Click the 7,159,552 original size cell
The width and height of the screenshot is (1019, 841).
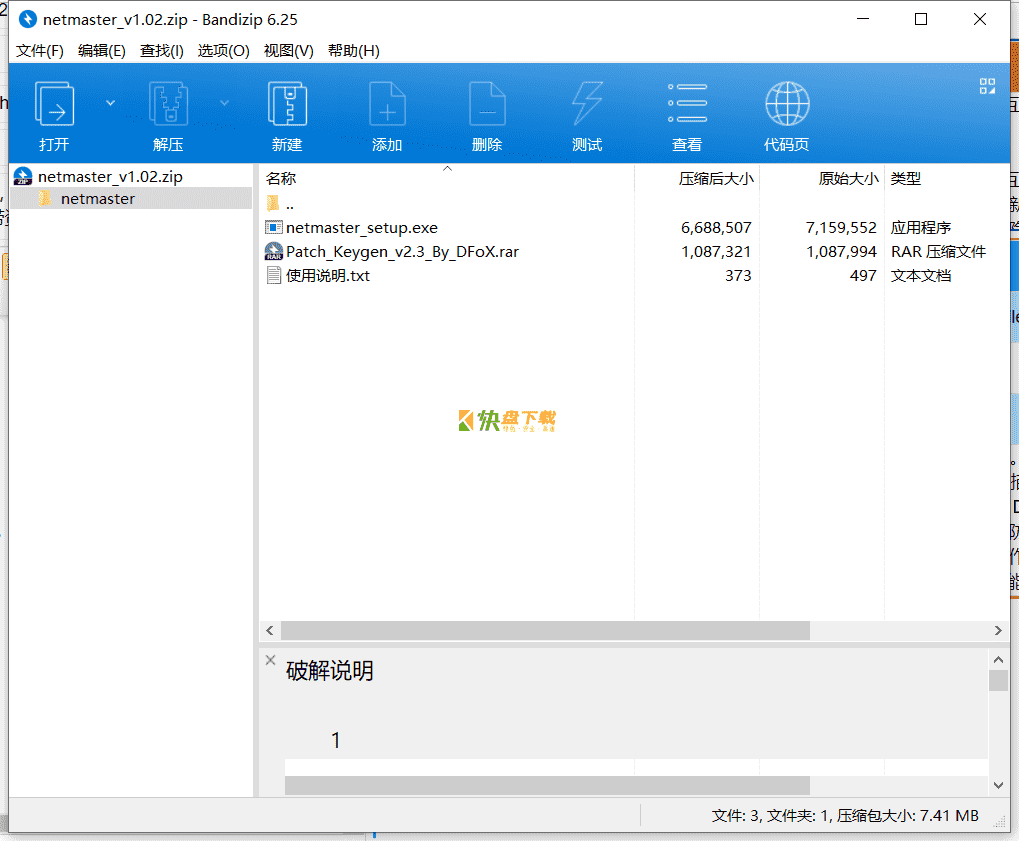pyautogui.click(x=841, y=227)
